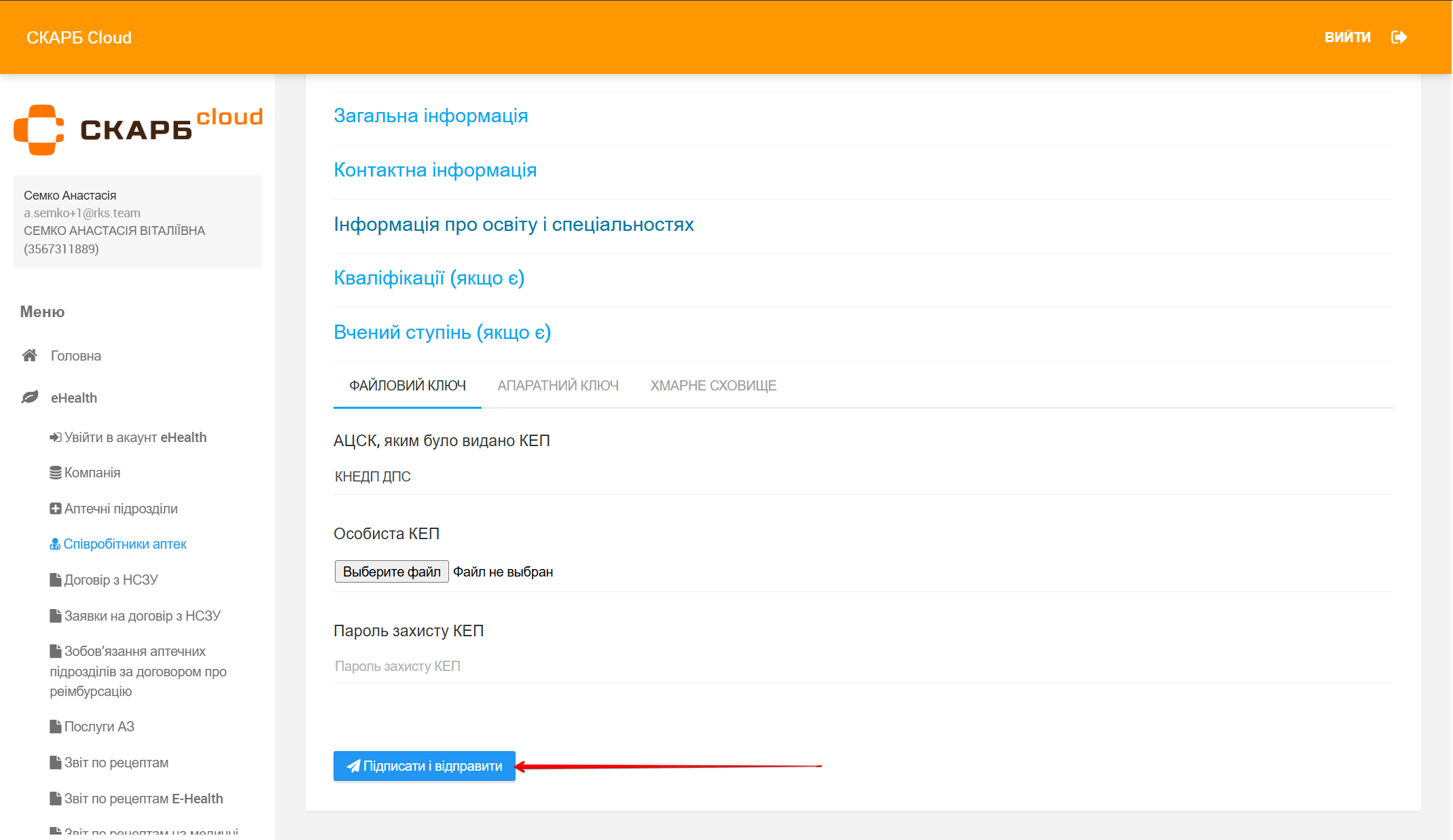
Task: Focus the Пароль захисту КЕП field
Action: tap(863, 666)
